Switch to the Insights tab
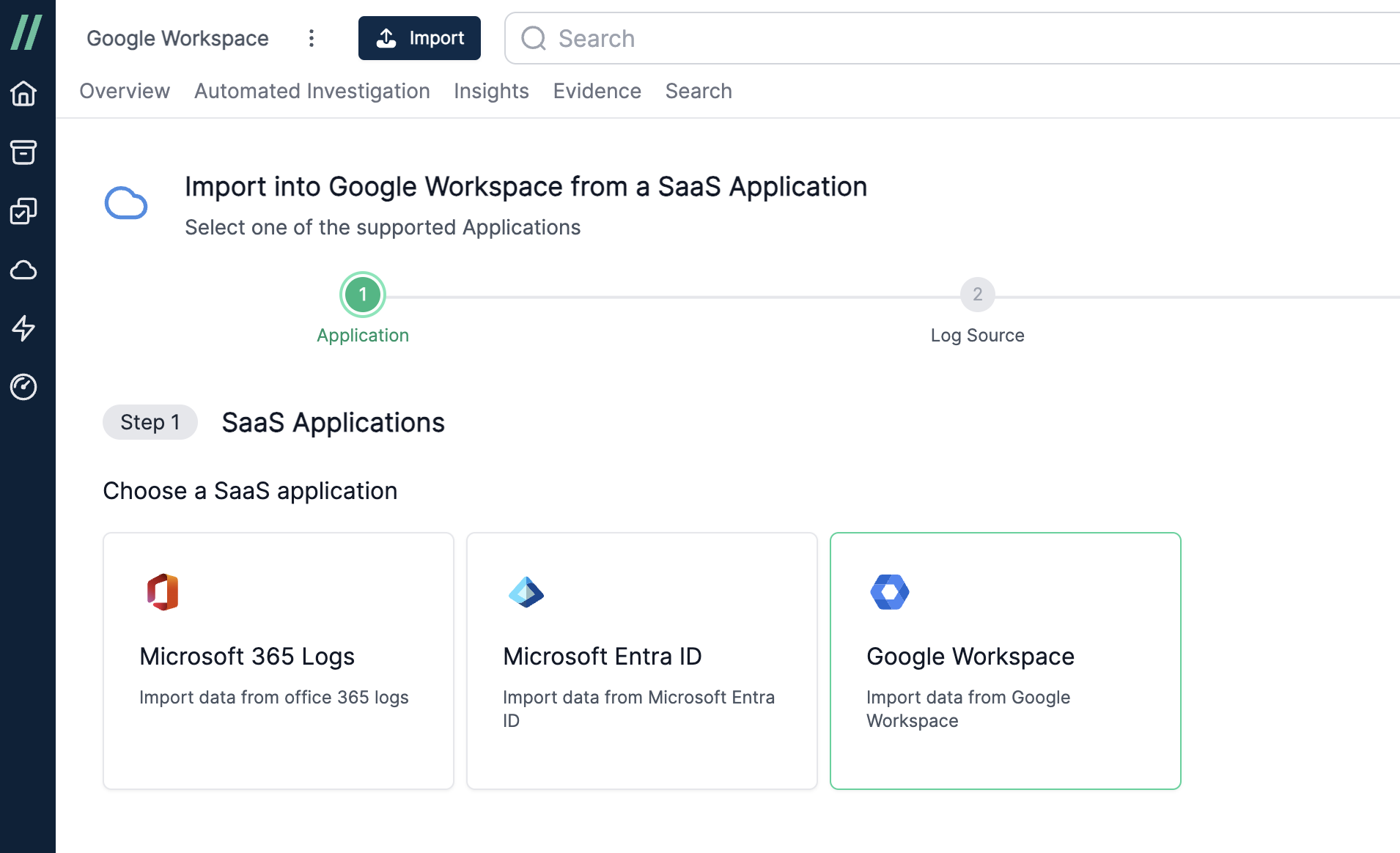The height and width of the screenshot is (853, 1400). (491, 91)
